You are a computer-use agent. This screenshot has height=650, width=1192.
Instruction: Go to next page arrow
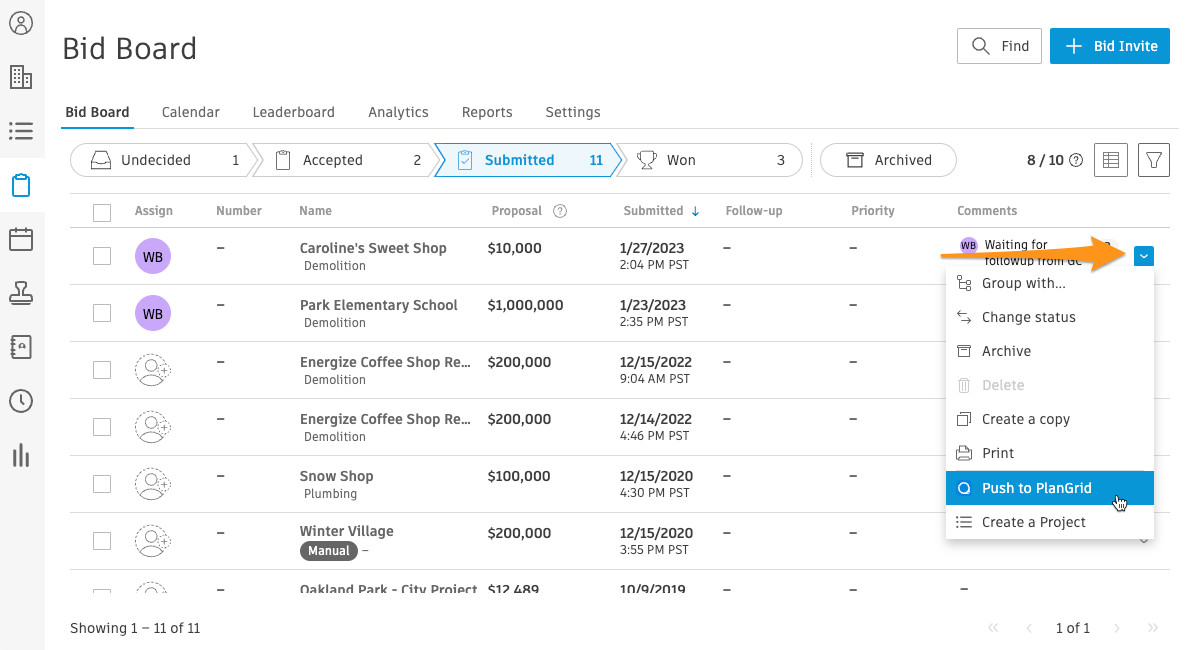coord(1117,628)
